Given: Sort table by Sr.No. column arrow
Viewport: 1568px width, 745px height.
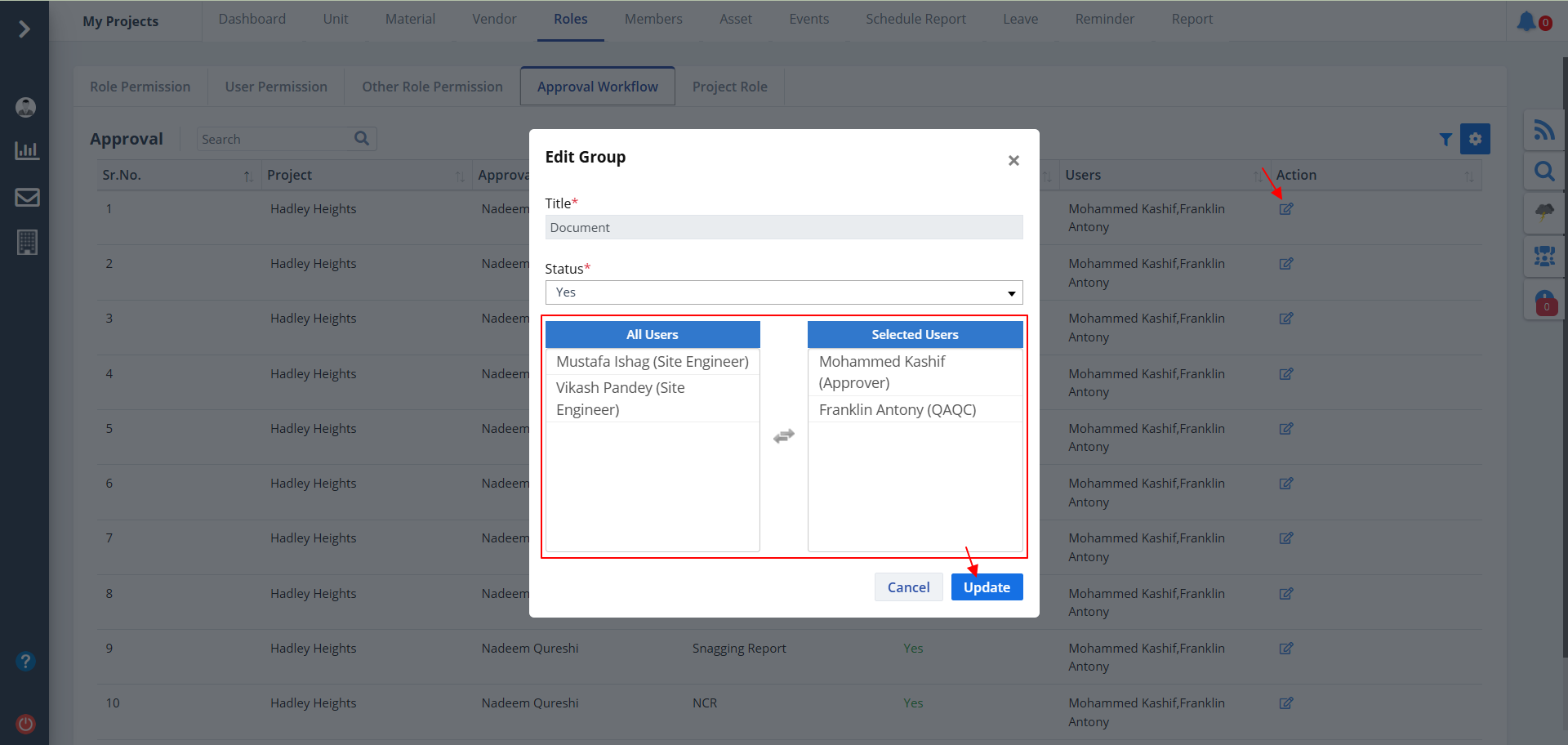Looking at the screenshot, I should point(247,176).
